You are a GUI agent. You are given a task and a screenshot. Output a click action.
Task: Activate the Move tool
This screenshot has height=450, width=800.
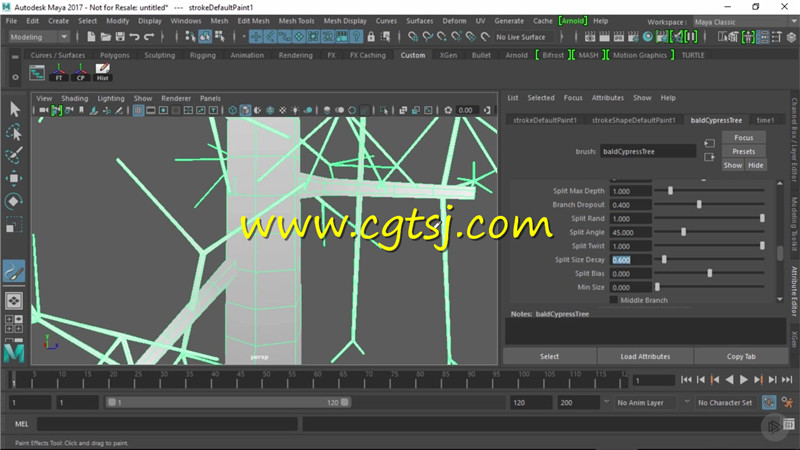[14, 178]
